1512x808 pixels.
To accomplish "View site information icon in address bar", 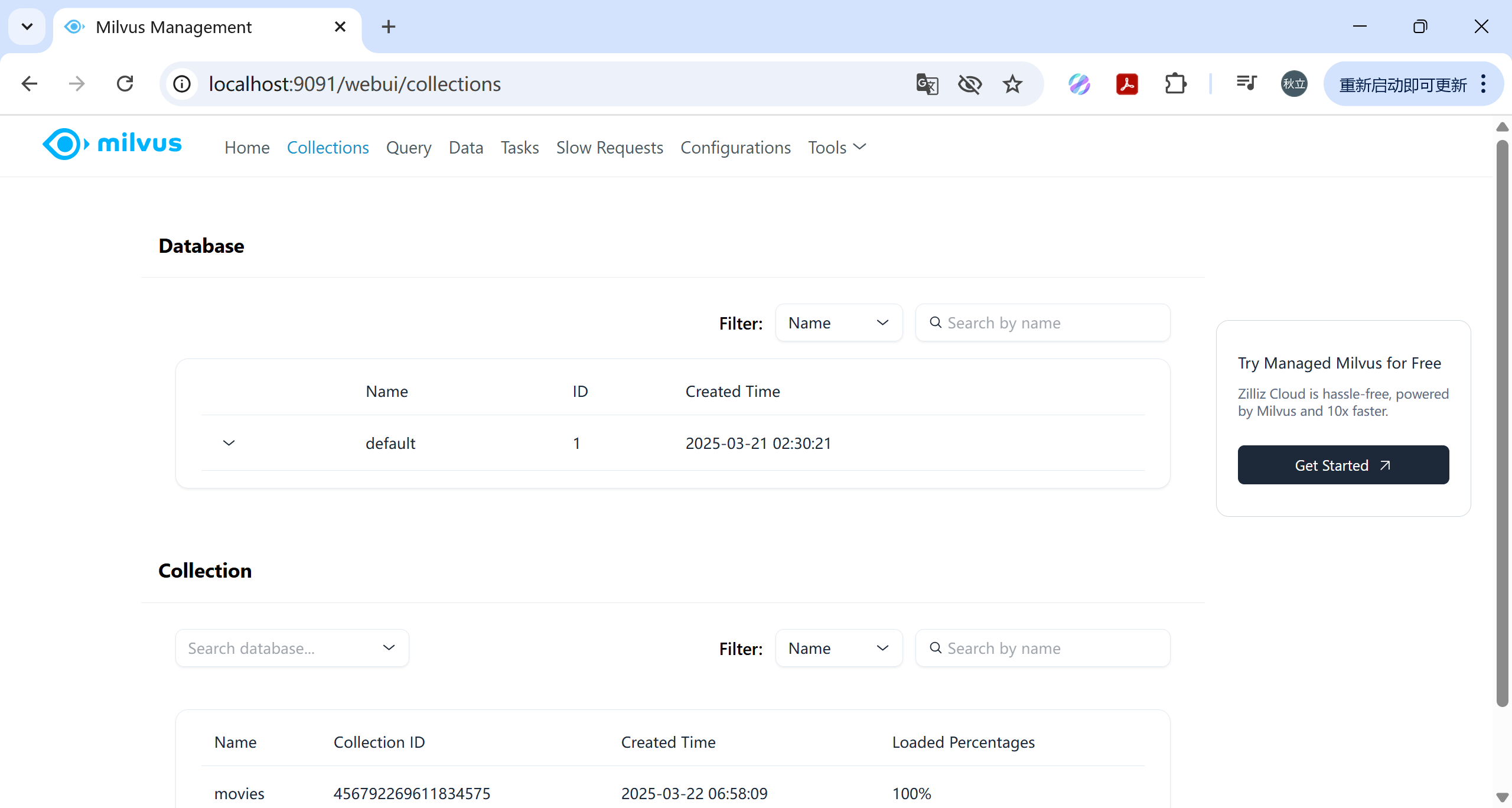I will 182,84.
